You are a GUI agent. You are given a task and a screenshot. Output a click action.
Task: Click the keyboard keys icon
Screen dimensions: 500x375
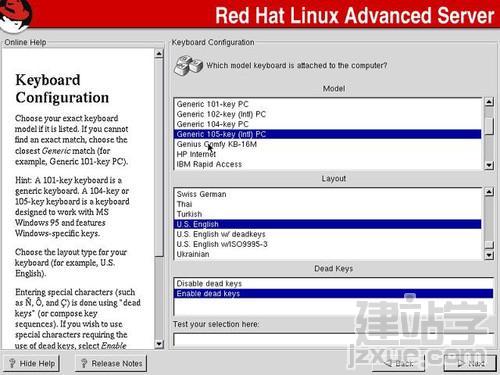click(x=188, y=65)
